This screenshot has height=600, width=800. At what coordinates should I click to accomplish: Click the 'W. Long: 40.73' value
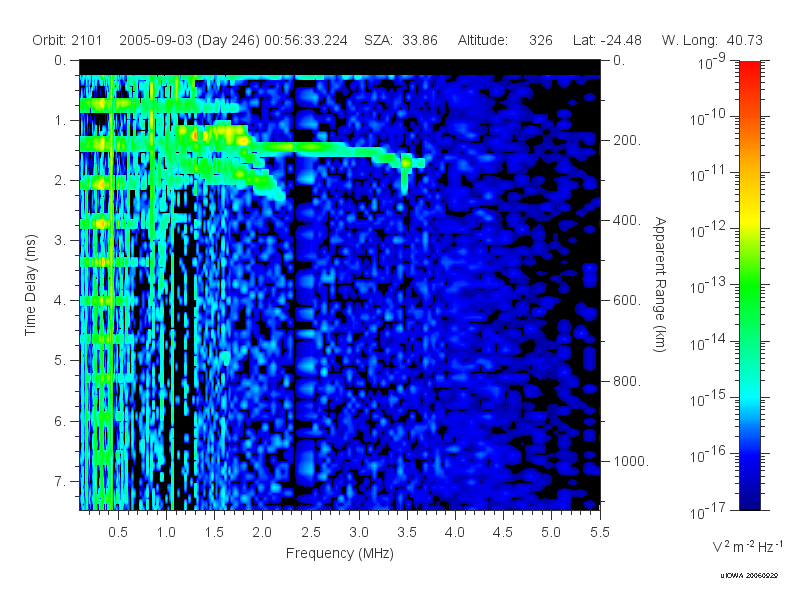point(712,40)
